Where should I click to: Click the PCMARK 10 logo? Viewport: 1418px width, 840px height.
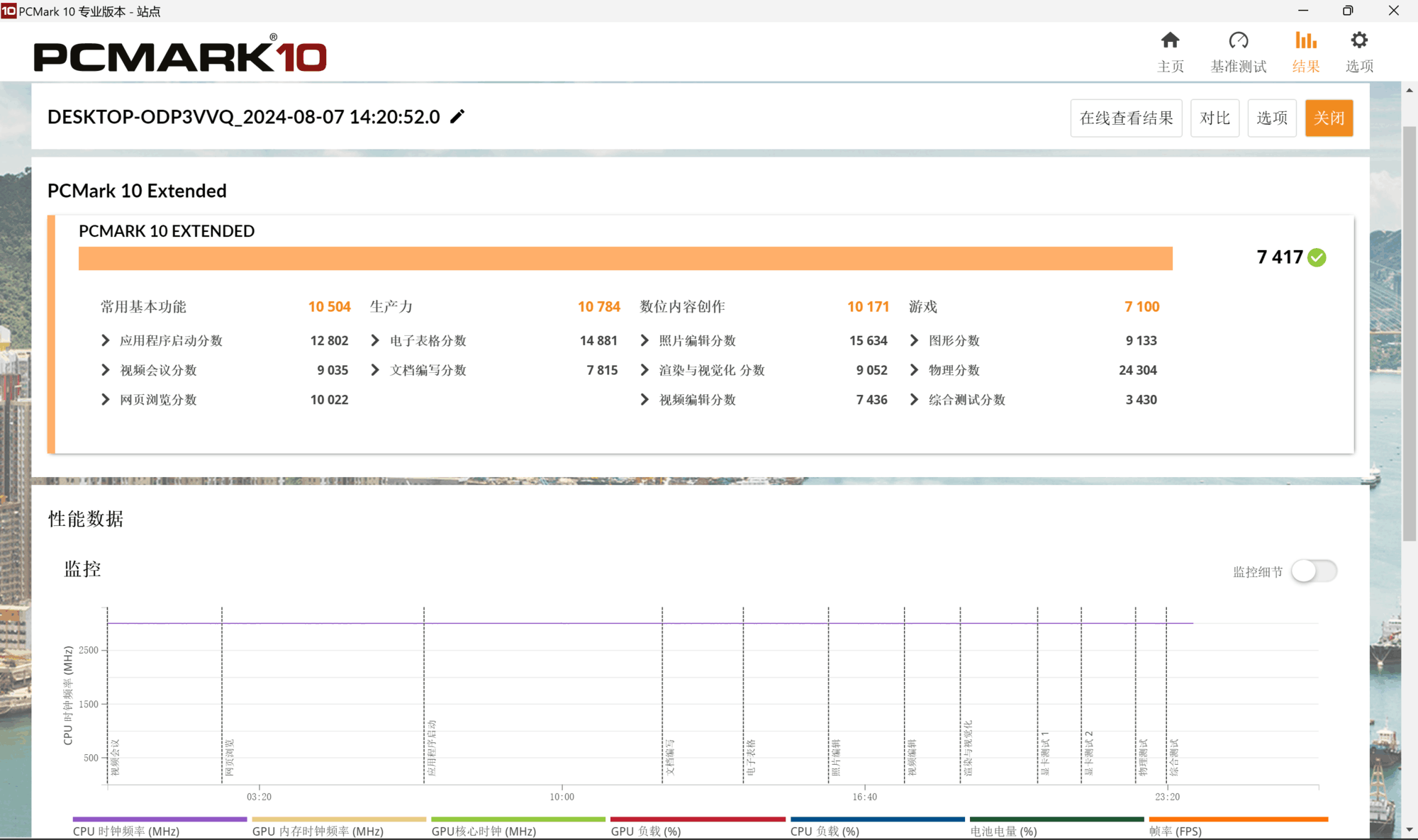(x=180, y=54)
